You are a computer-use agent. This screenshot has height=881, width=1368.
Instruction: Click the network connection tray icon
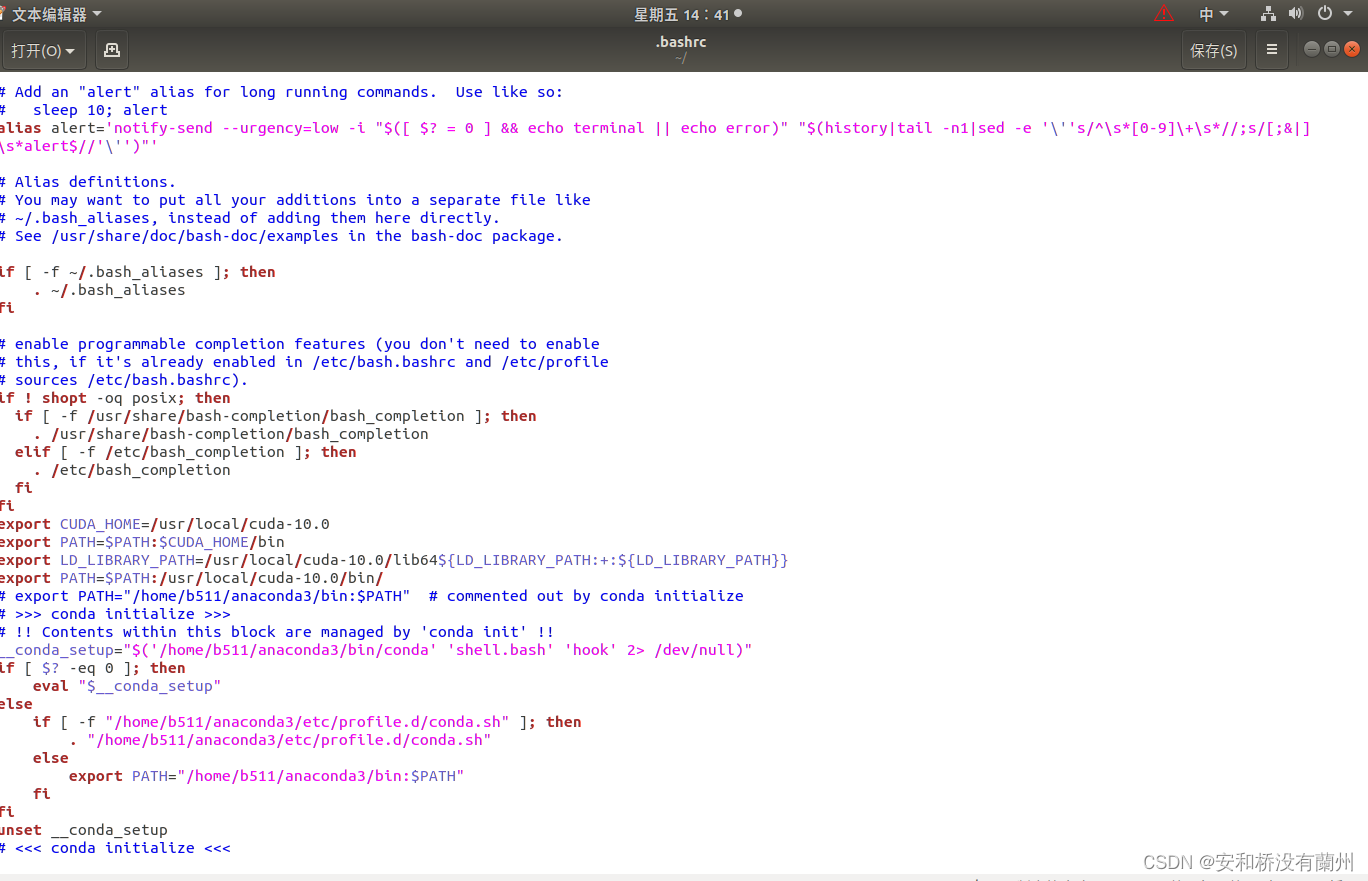[1269, 14]
